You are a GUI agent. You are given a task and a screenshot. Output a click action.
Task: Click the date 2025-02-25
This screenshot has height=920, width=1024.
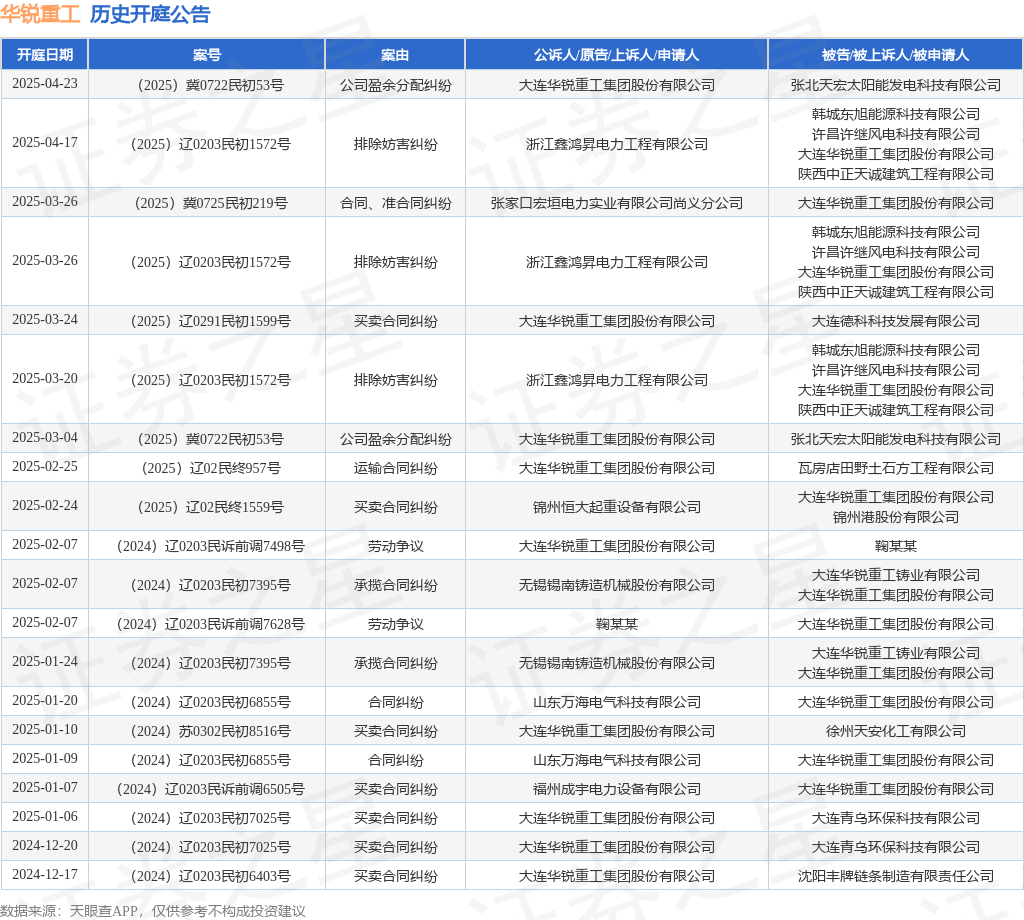click(x=44, y=467)
